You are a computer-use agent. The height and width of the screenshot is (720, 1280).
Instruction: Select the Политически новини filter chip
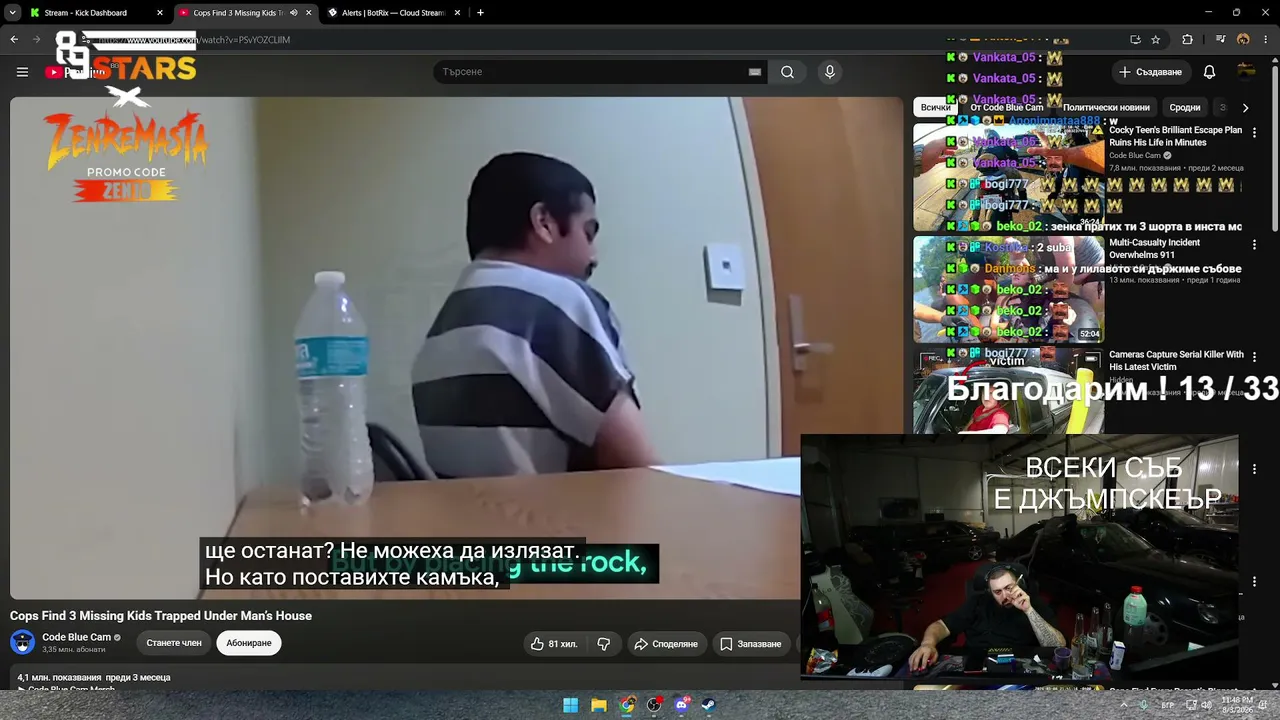point(1106,107)
